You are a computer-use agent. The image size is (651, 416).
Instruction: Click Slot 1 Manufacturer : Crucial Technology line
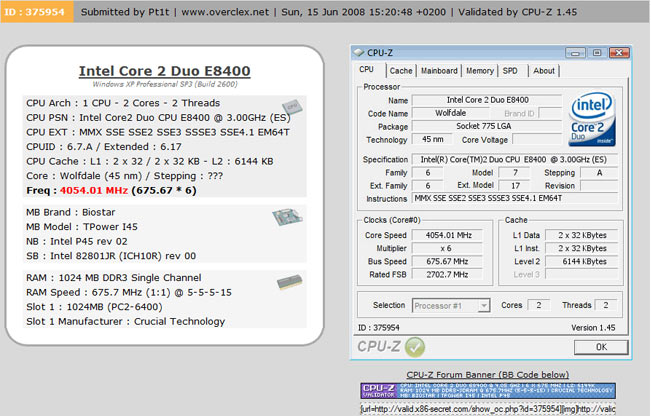(125, 321)
